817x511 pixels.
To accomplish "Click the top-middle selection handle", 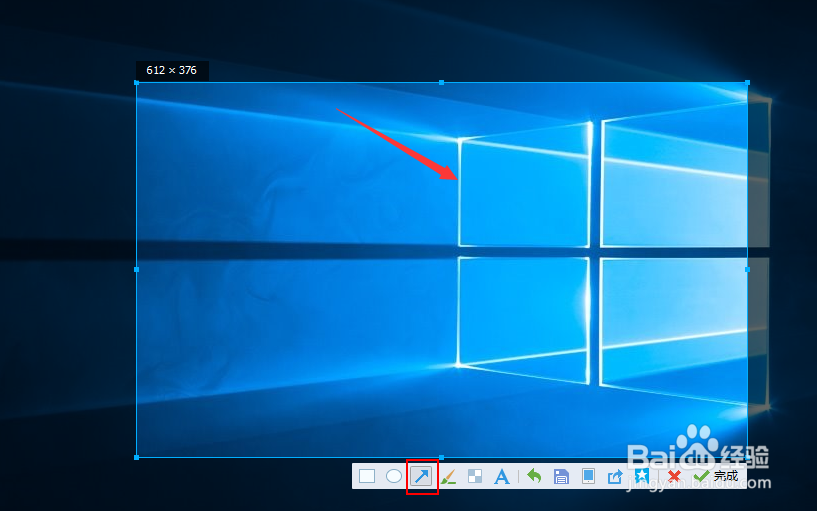I will click(x=441, y=83).
